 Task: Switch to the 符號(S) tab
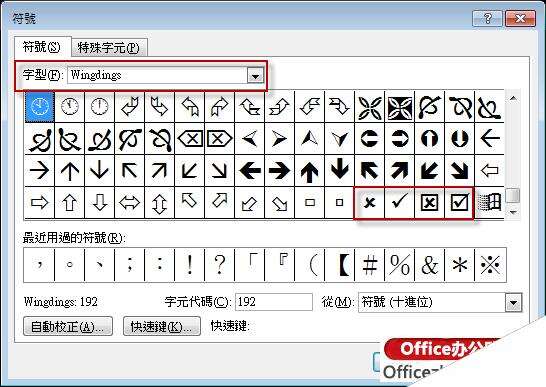pos(41,47)
